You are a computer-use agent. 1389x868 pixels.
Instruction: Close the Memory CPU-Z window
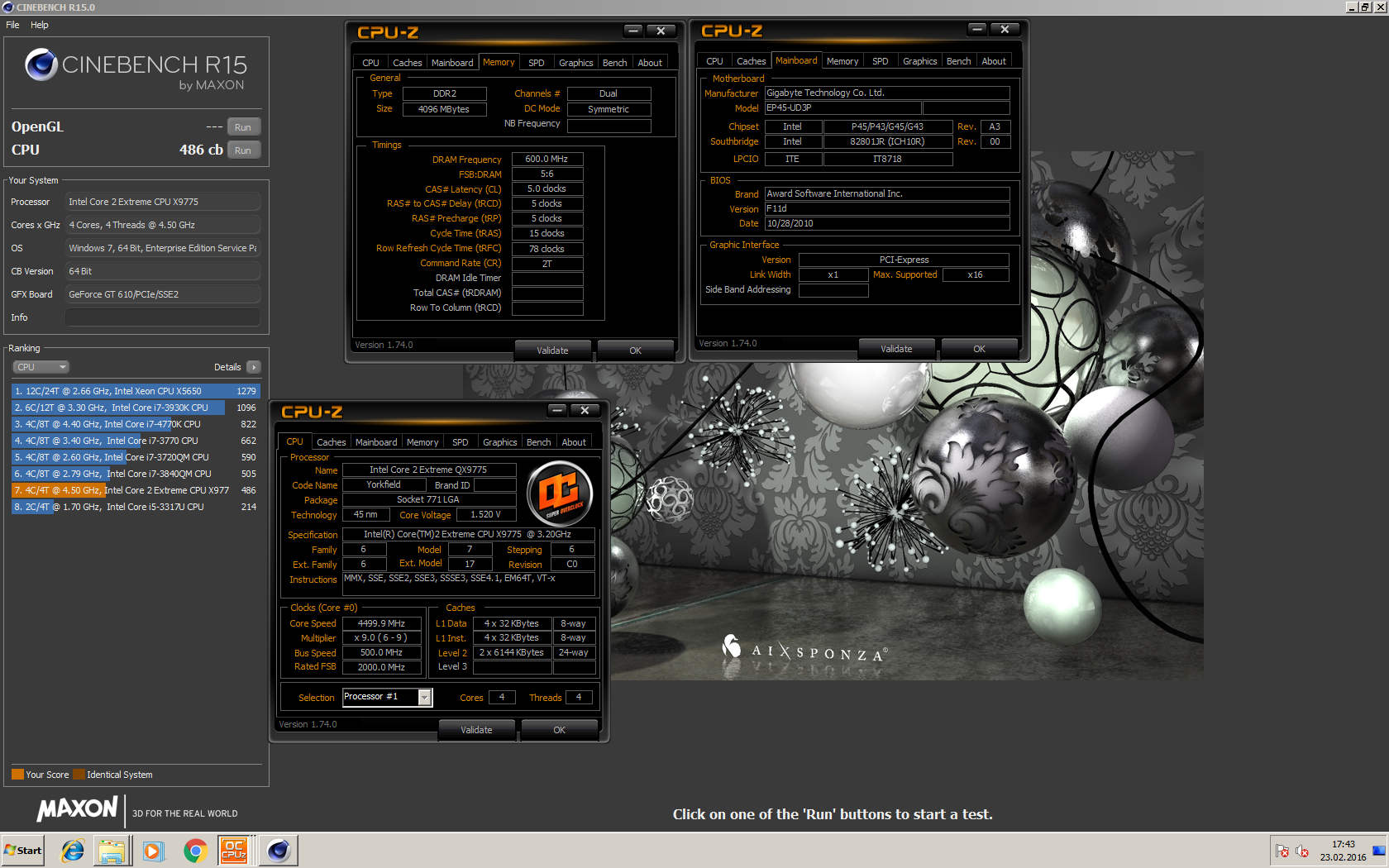coord(661,31)
